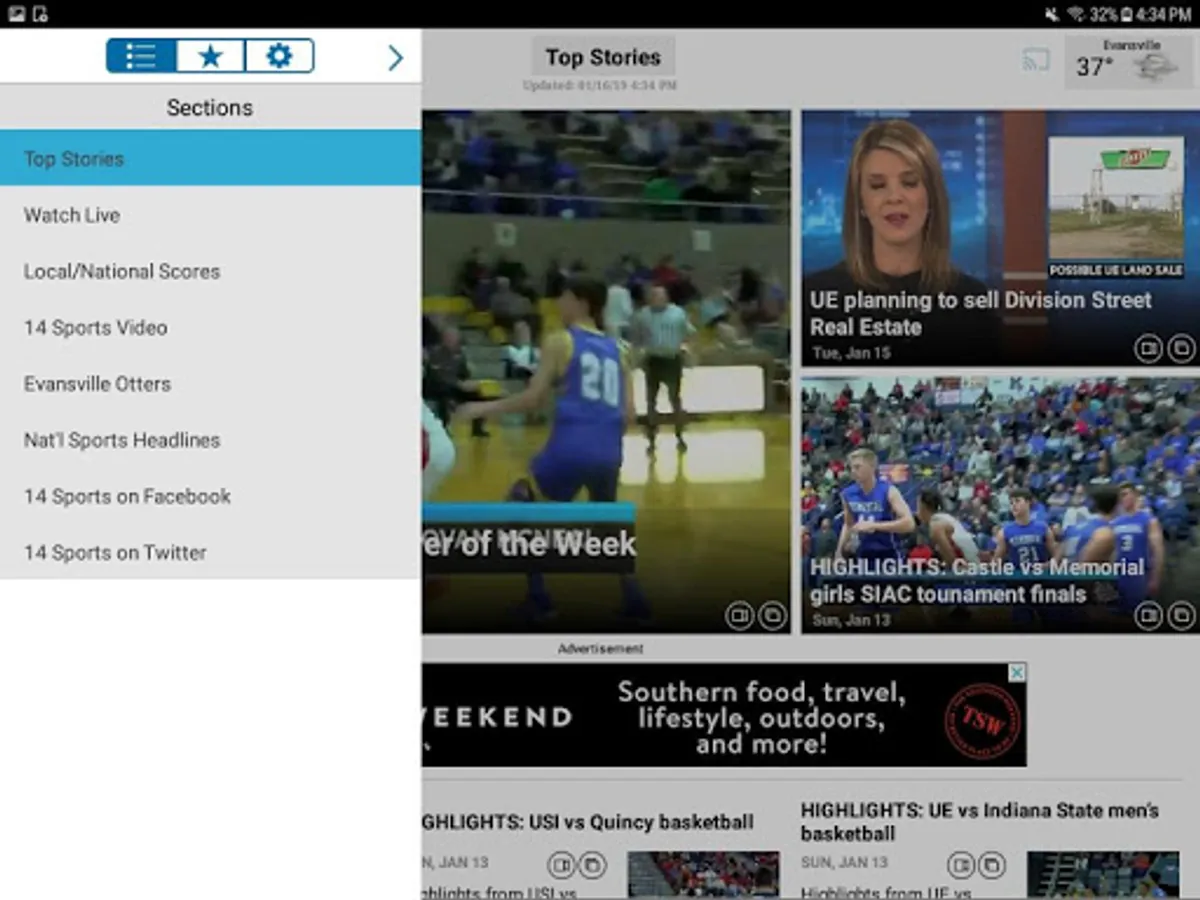The image size is (1200, 900).
Task: Open Local/National Scores section
Action: [x=210, y=271]
